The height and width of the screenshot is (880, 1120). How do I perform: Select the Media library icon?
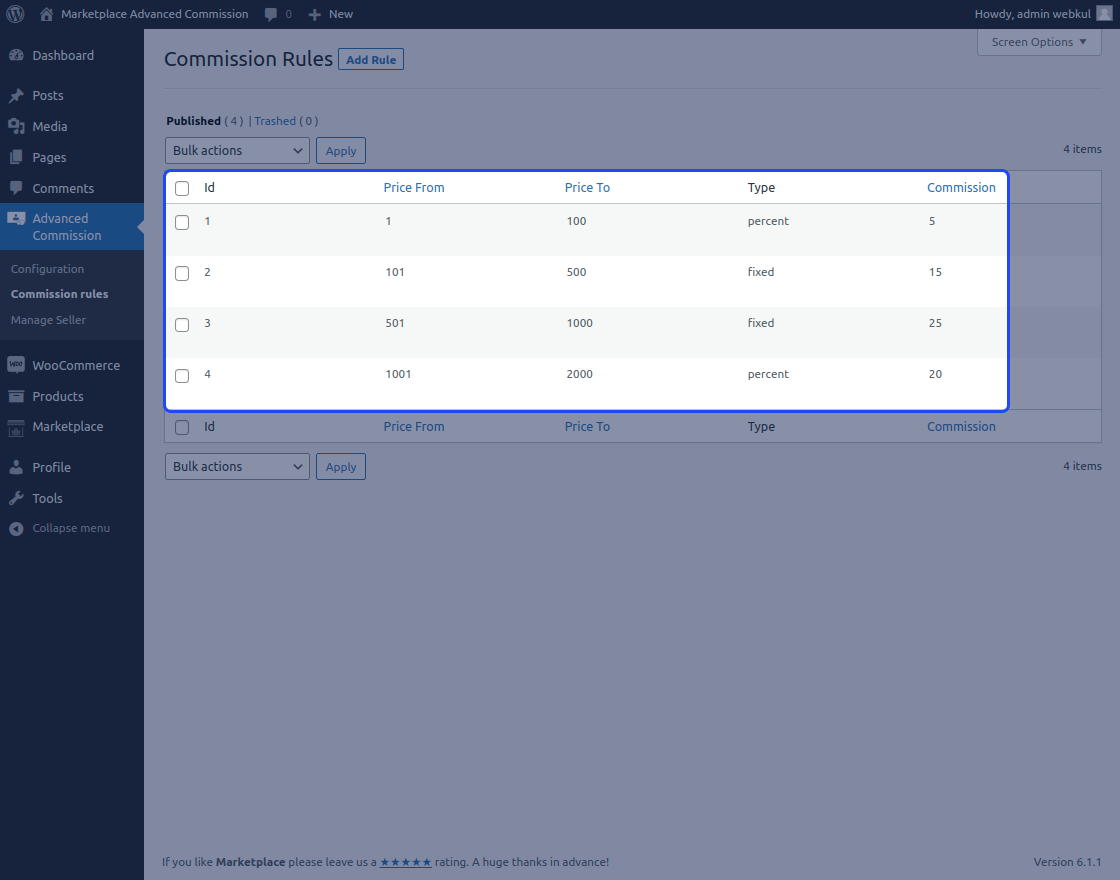(x=16, y=126)
